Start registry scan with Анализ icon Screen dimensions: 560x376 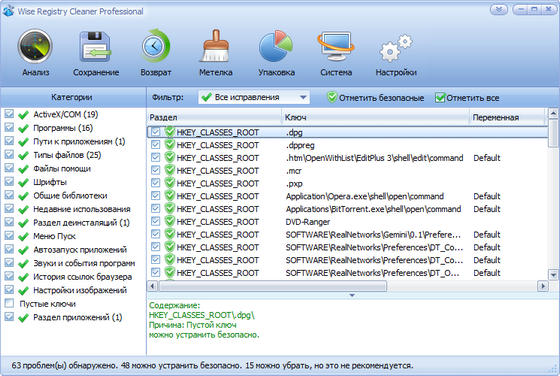click(35, 47)
